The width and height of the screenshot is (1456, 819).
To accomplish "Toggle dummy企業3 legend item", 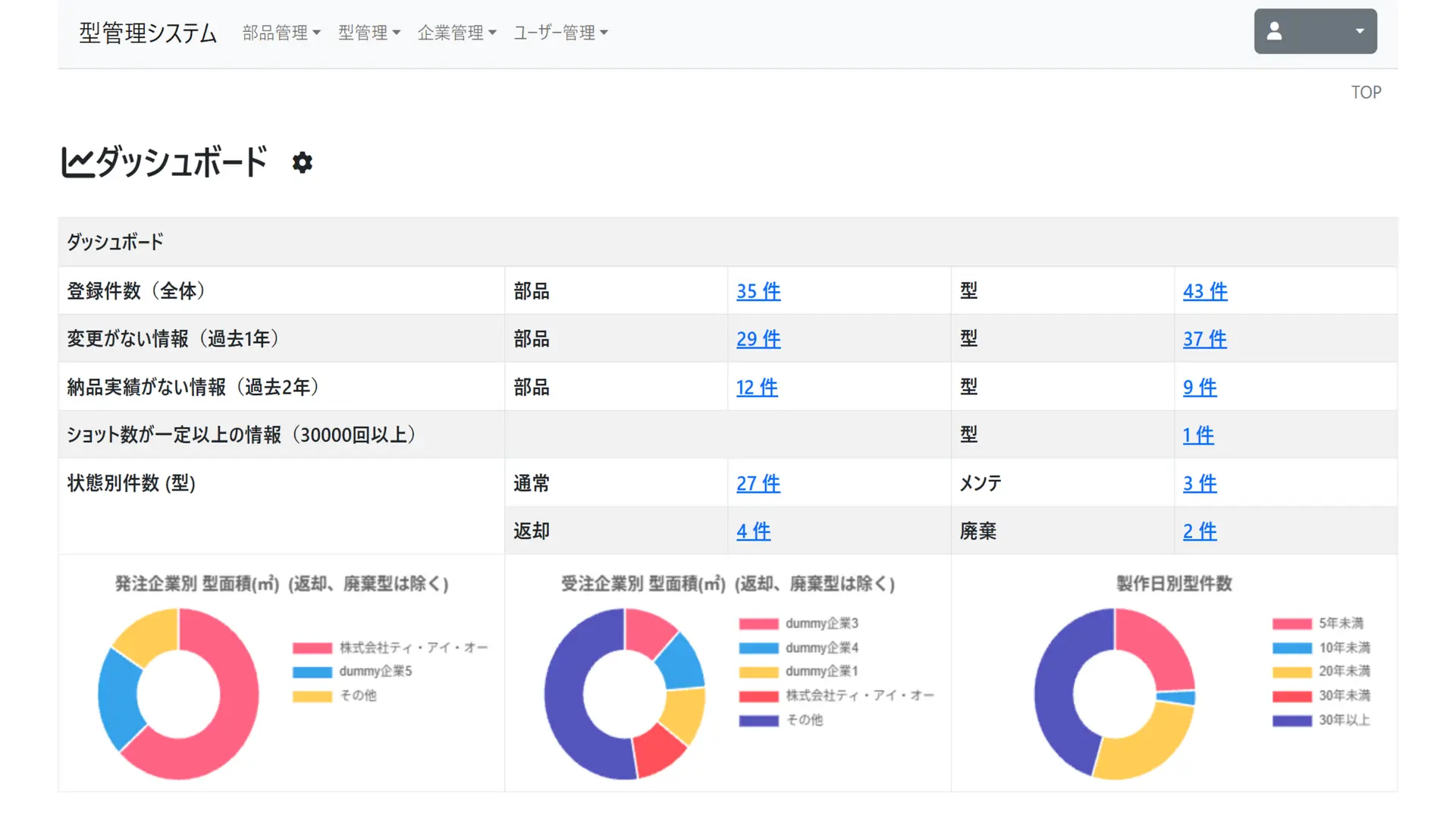I will [821, 623].
